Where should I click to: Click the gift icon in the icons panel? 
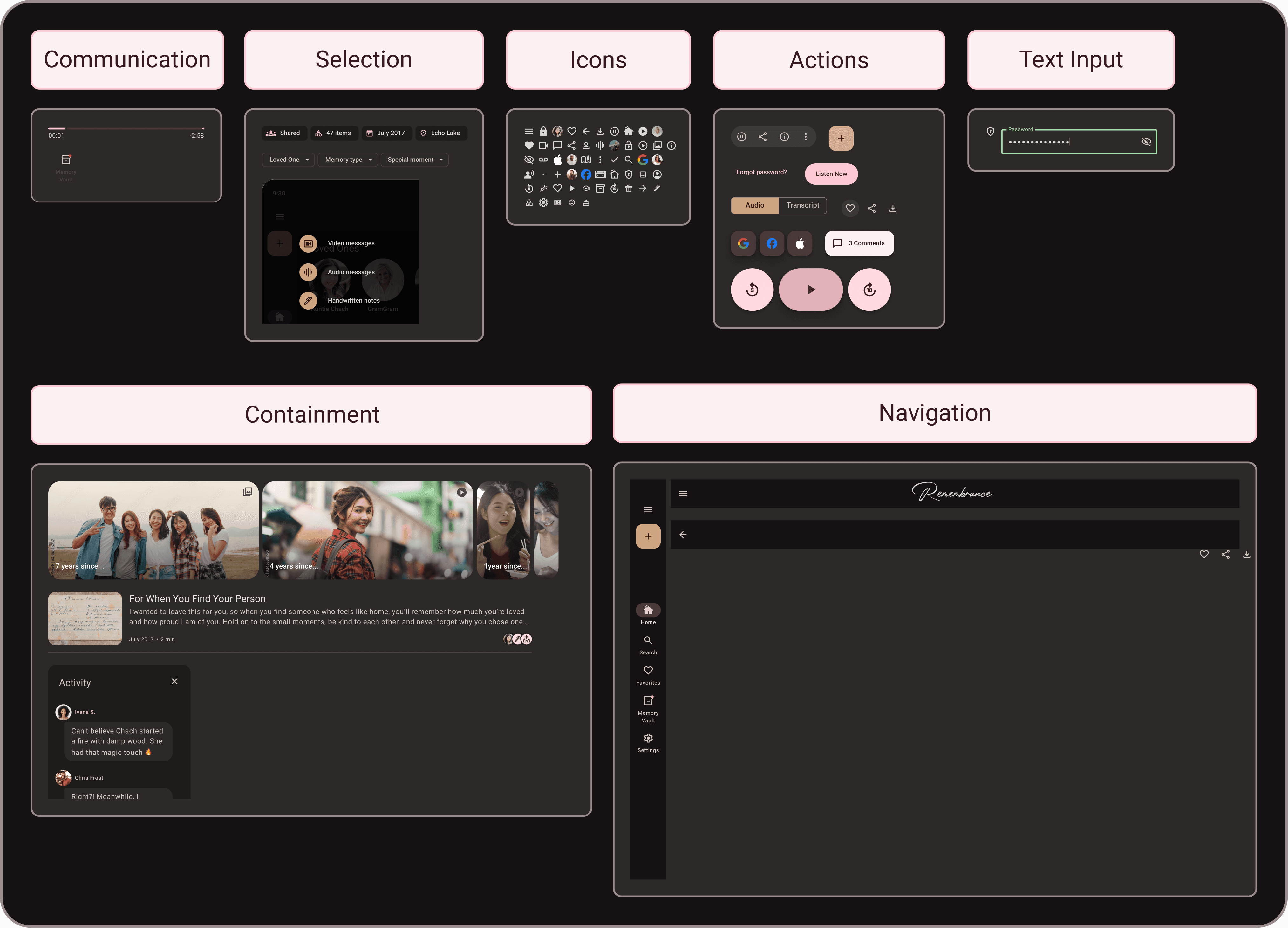point(628,188)
